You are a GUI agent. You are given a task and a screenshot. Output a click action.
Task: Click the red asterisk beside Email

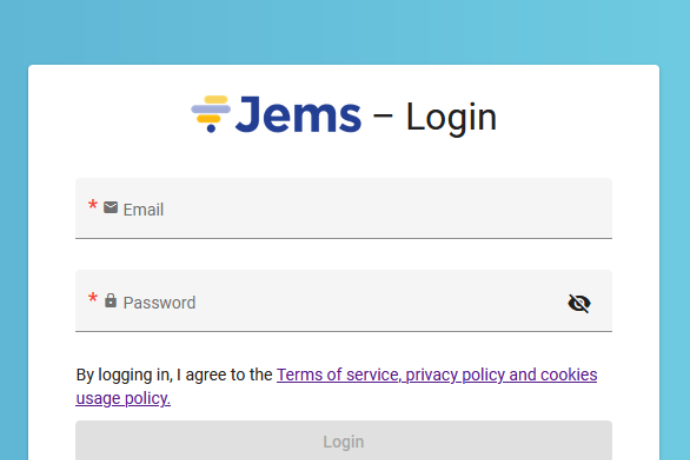[x=93, y=207]
